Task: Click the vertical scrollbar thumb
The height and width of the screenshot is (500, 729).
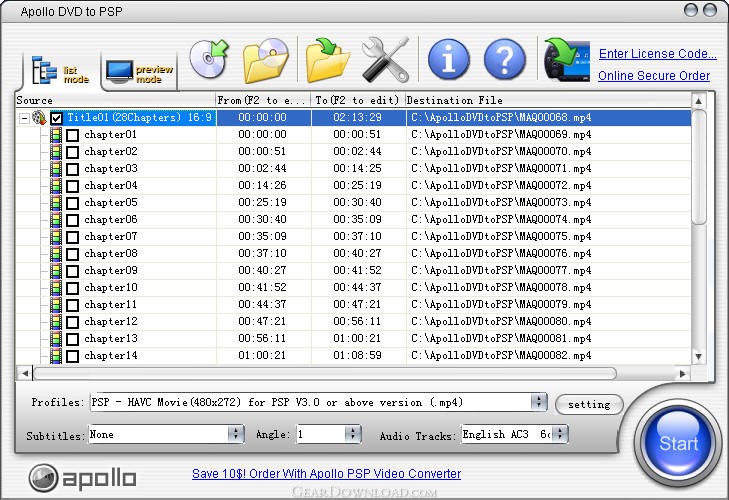Action: coord(698,167)
